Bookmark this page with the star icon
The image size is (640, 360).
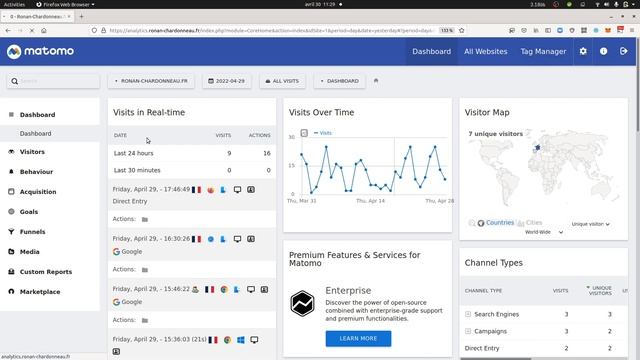click(x=462, y=31)
